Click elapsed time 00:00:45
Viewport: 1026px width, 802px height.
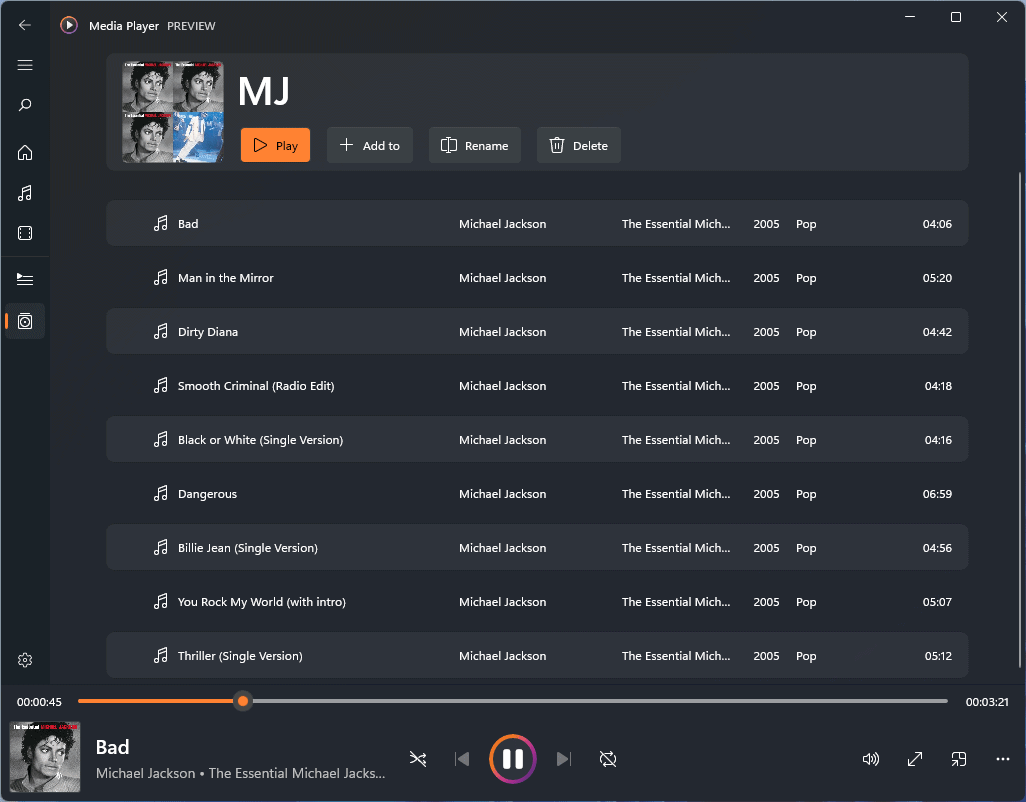pyautogui.click(x=39, y=702)
